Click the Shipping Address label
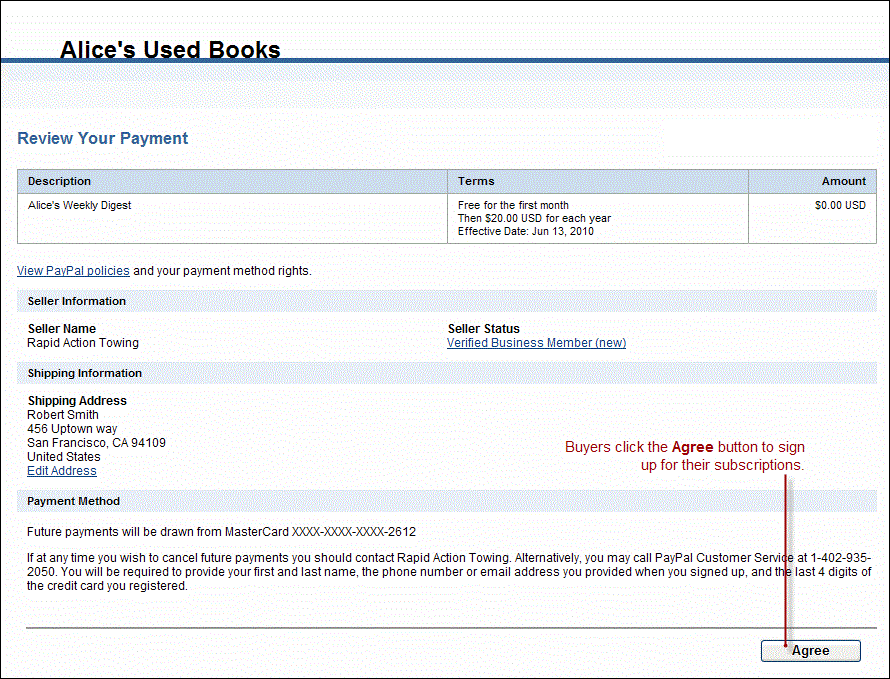Image resolution: width=890 pixels, height=679 pixels. [x=77, y=401]
